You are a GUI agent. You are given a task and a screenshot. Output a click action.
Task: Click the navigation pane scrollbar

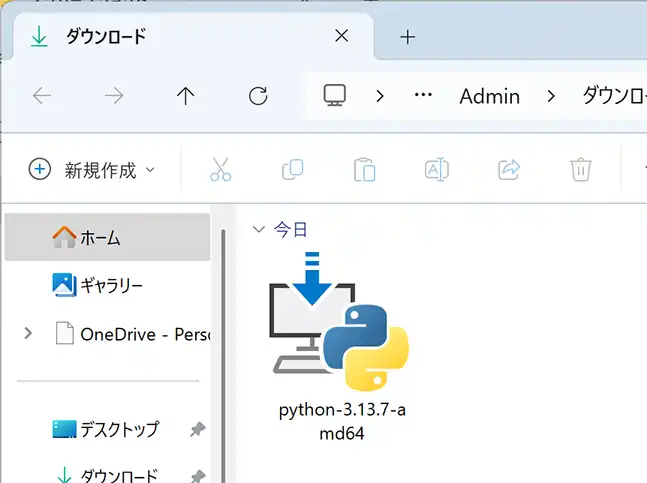coord(223,355)
